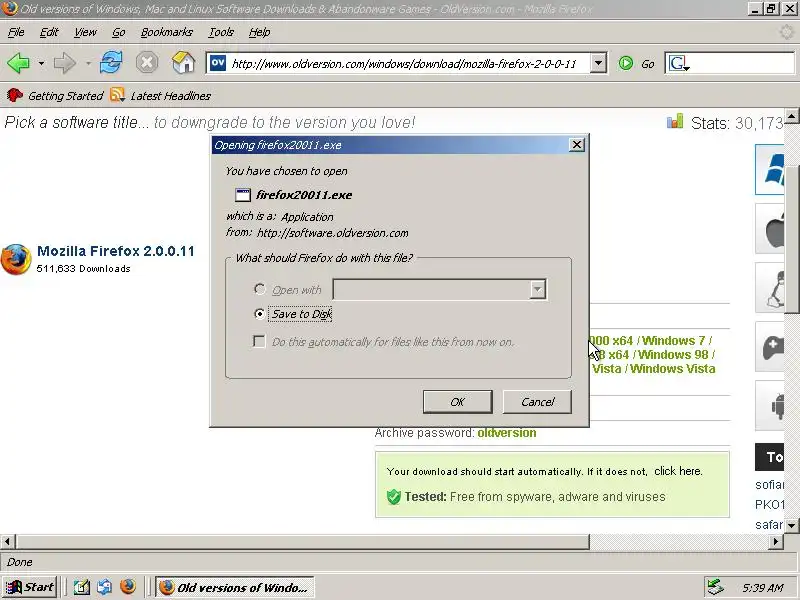This screenshot has width=800, height=600.
Task: Click the Stop loading icon
Action: click(x=147, y=63)
